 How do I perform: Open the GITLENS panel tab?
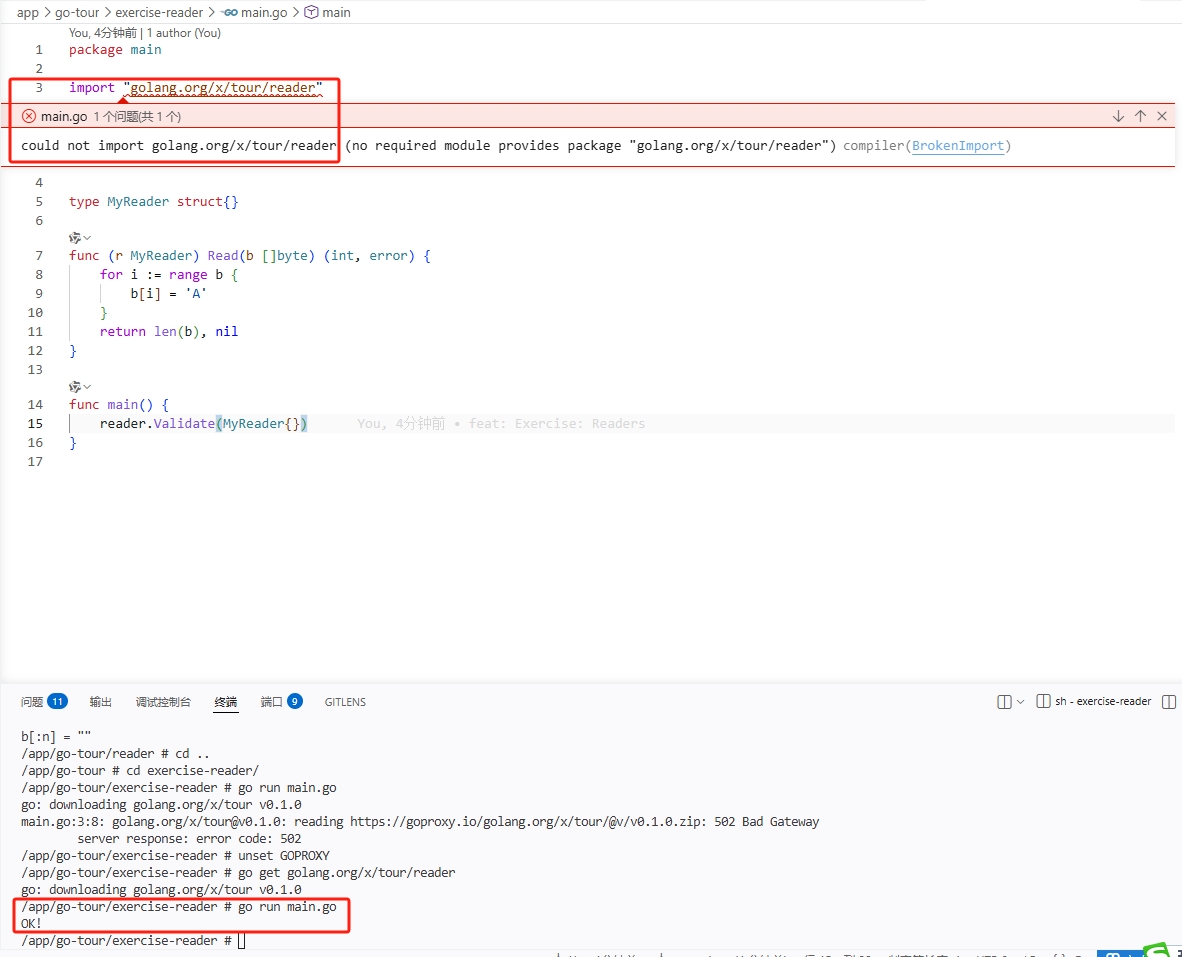point(345,702)
